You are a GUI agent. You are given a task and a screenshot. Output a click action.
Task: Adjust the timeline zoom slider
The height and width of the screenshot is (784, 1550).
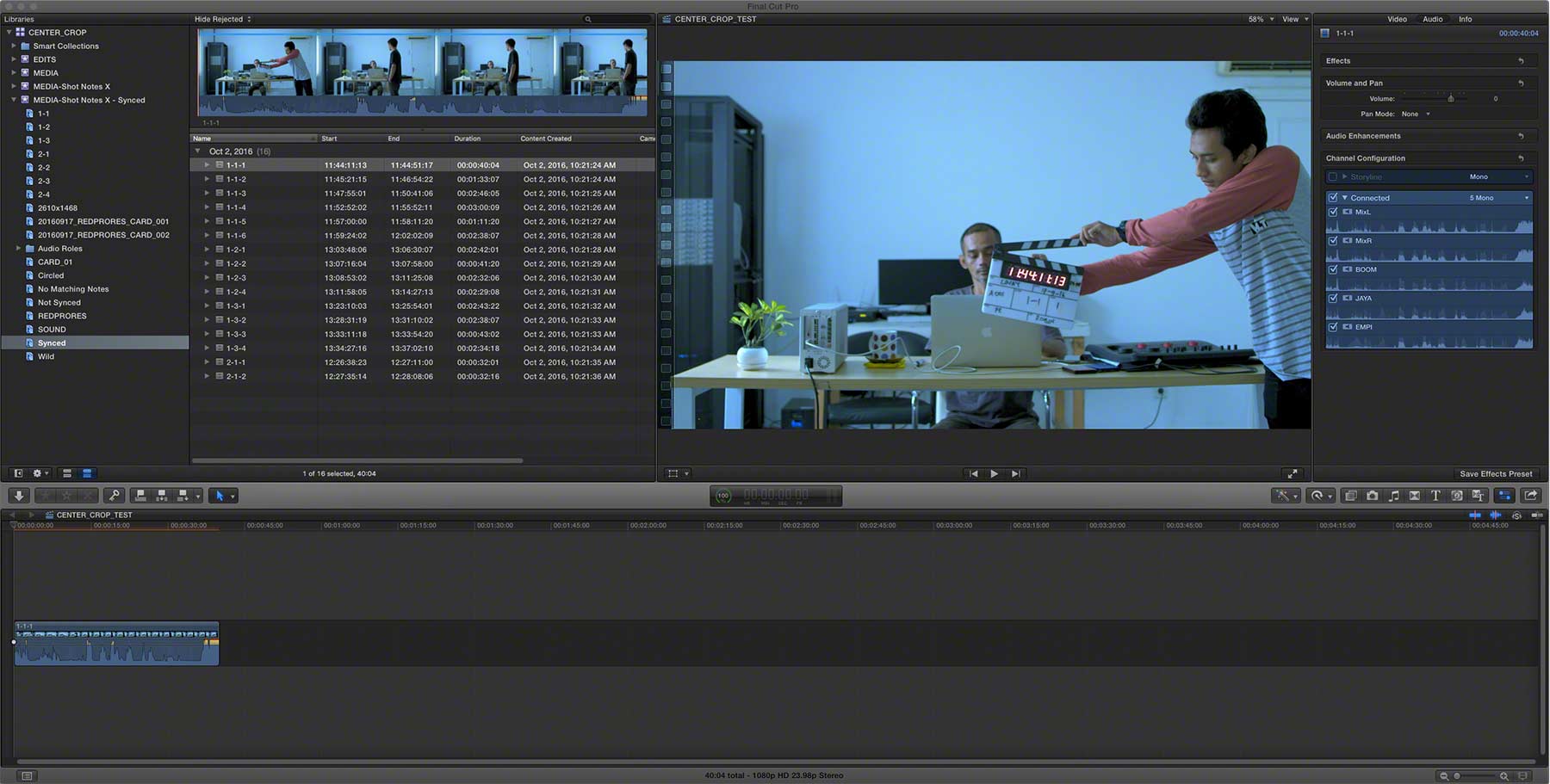(x=1457, y=776)
